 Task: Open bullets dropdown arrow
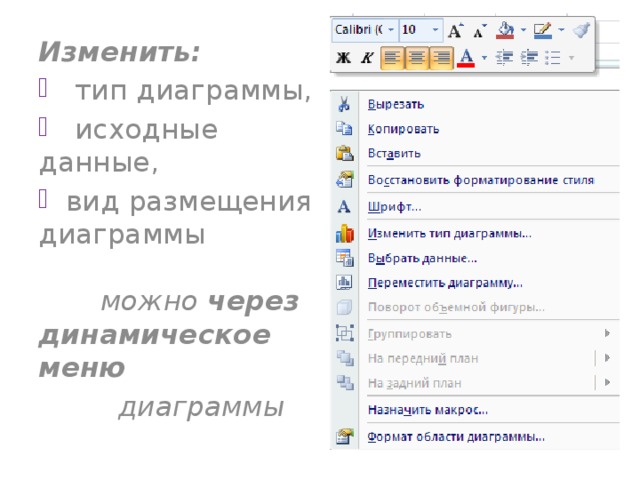[571, 58]
